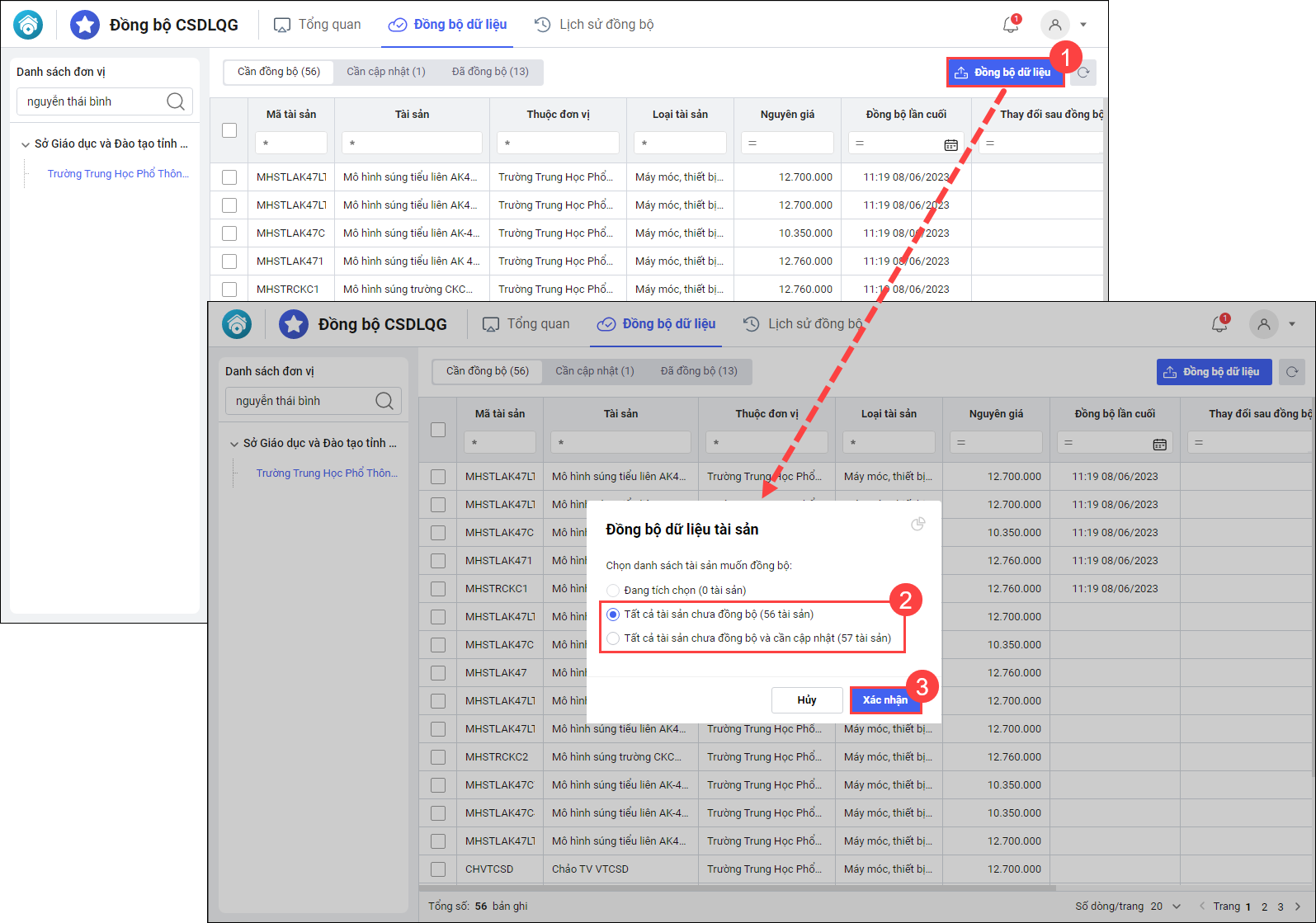This screenshot has width=1316, height=923.
Task: Focus the 'Thuộc đơn vị' filter box in back window
Action: tap(558, 143)
